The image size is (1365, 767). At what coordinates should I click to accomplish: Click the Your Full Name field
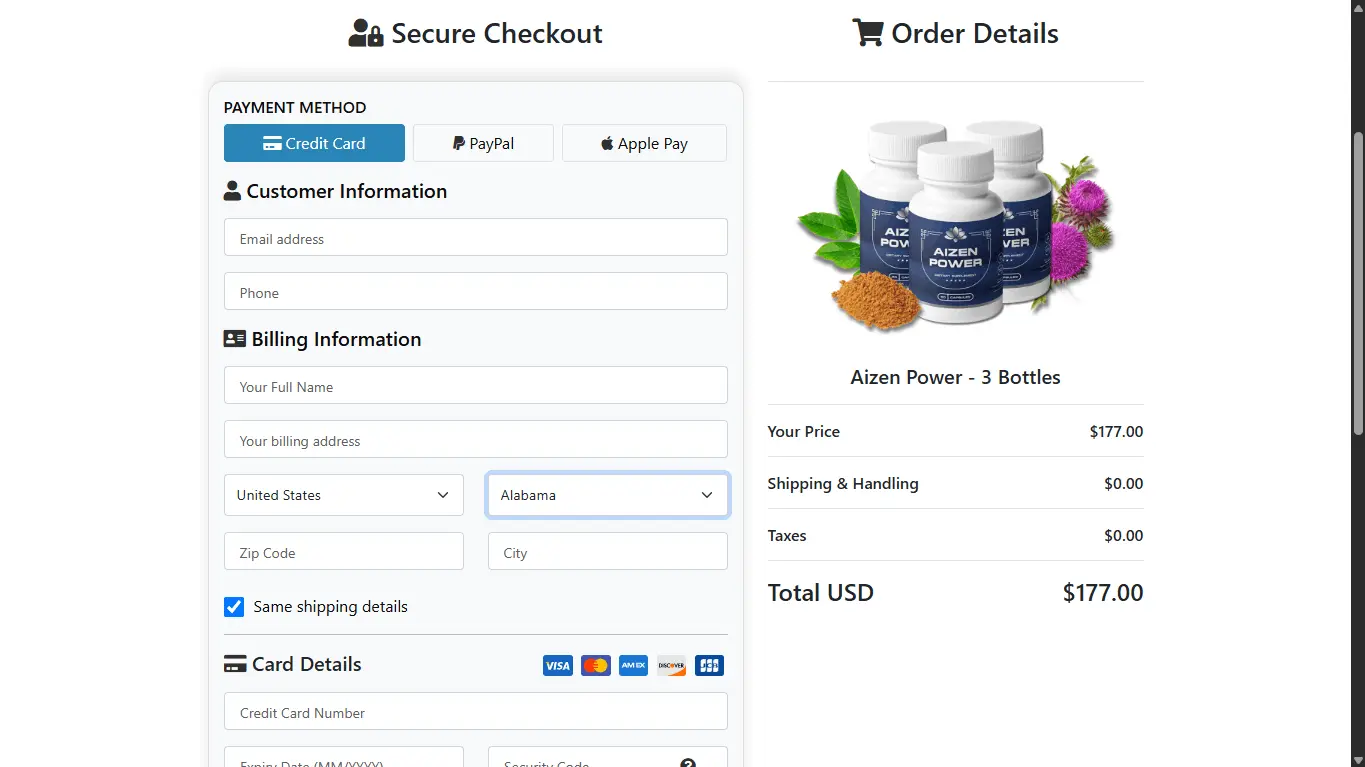tap(476, 385)
